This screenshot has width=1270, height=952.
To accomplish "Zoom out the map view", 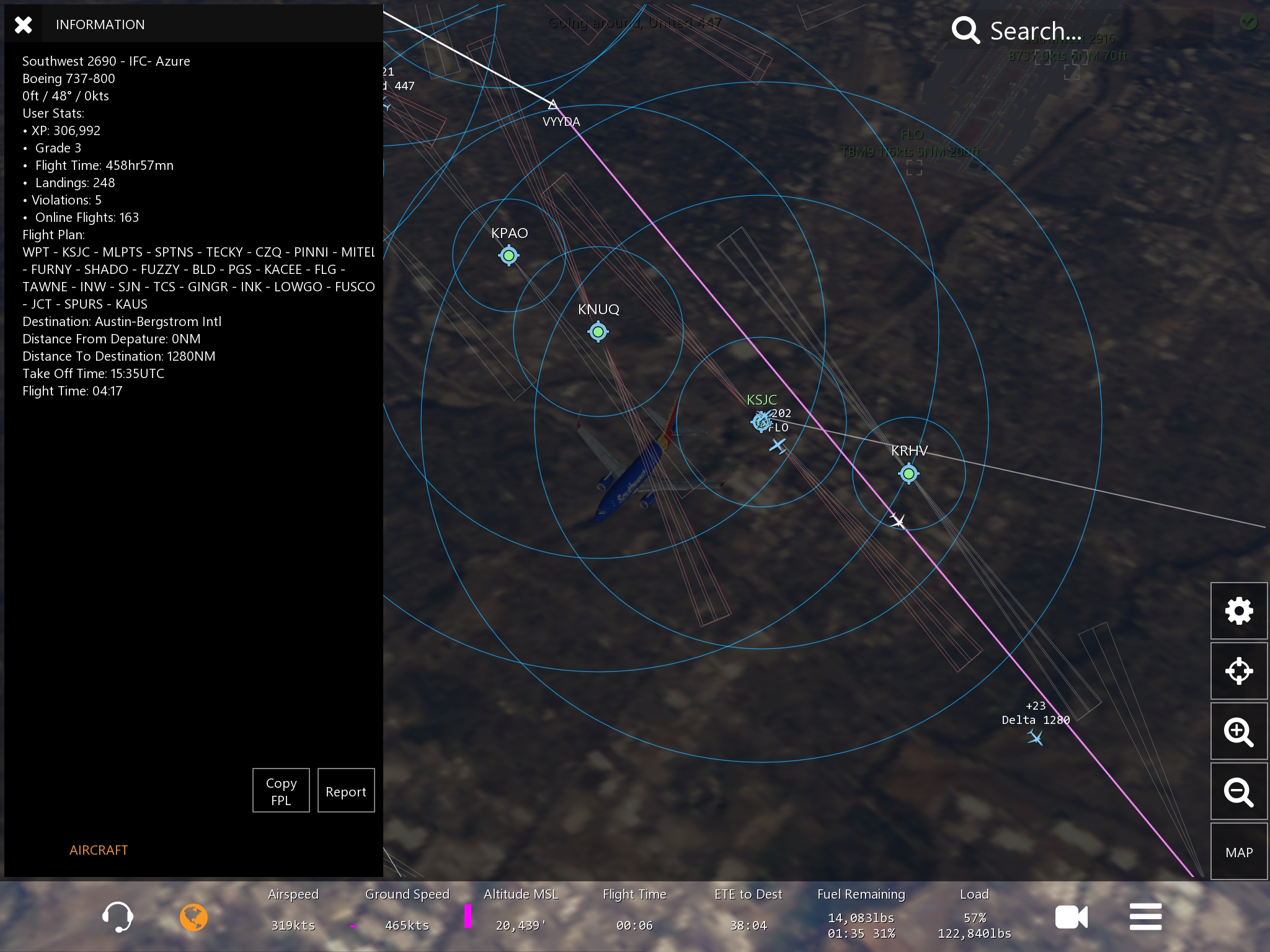I will [1238, 792].
